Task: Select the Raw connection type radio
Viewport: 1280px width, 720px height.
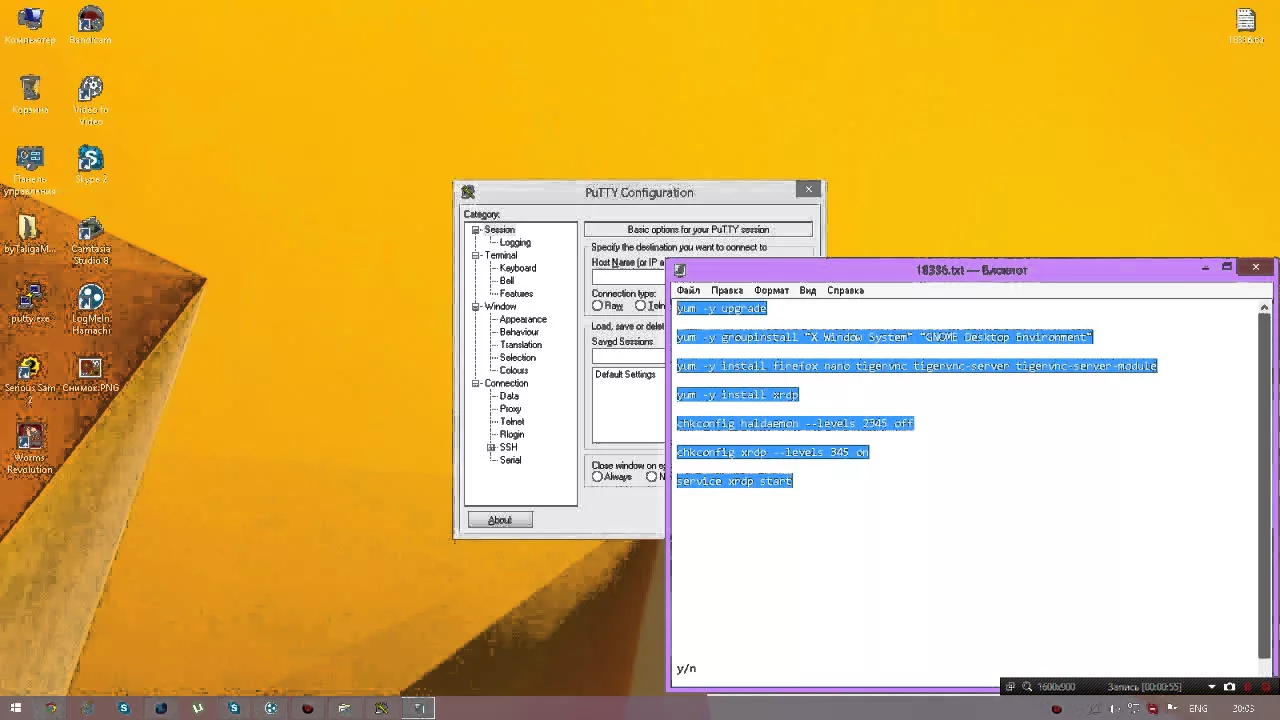Action: pyautogui.click(x=597, y=306)
